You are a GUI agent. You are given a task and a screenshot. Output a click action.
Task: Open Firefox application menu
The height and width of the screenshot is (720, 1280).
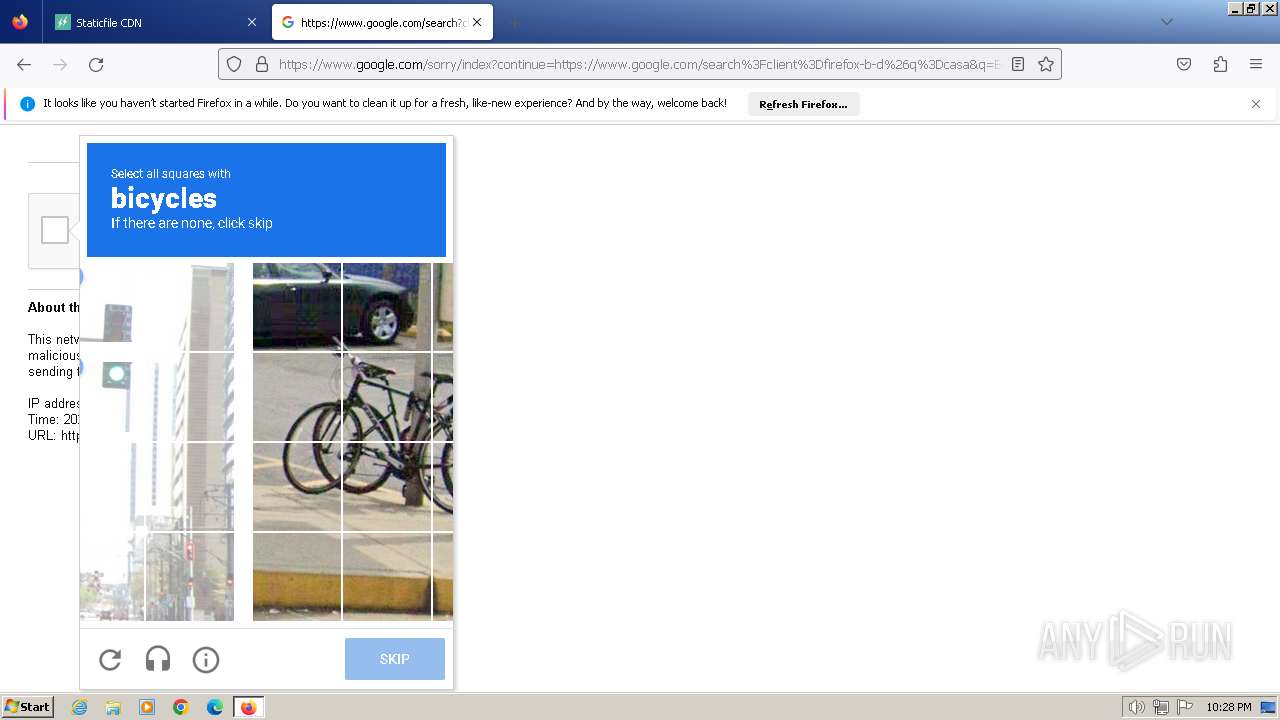pos(1256,64)
